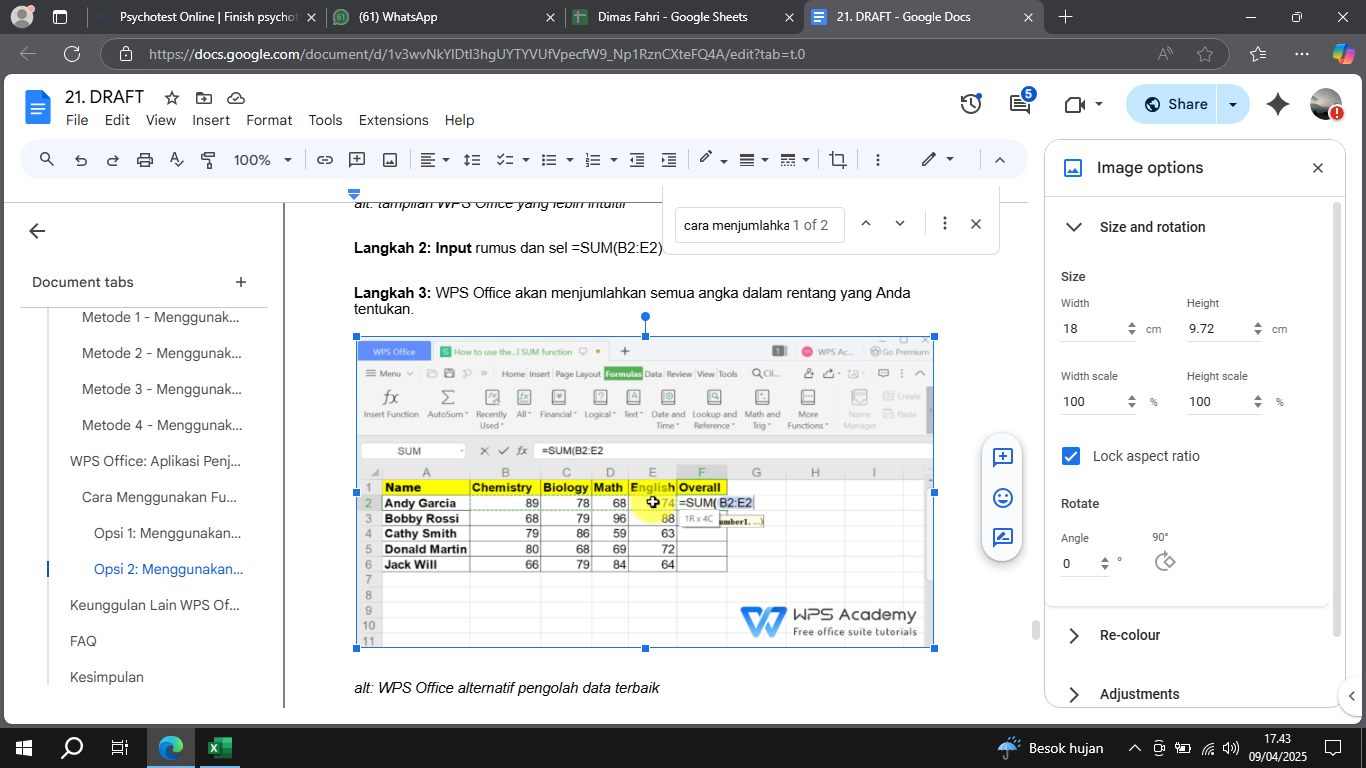Screen dimensions: 1366x768
Task: Open the Extensions menu
Action: [393, 120]
